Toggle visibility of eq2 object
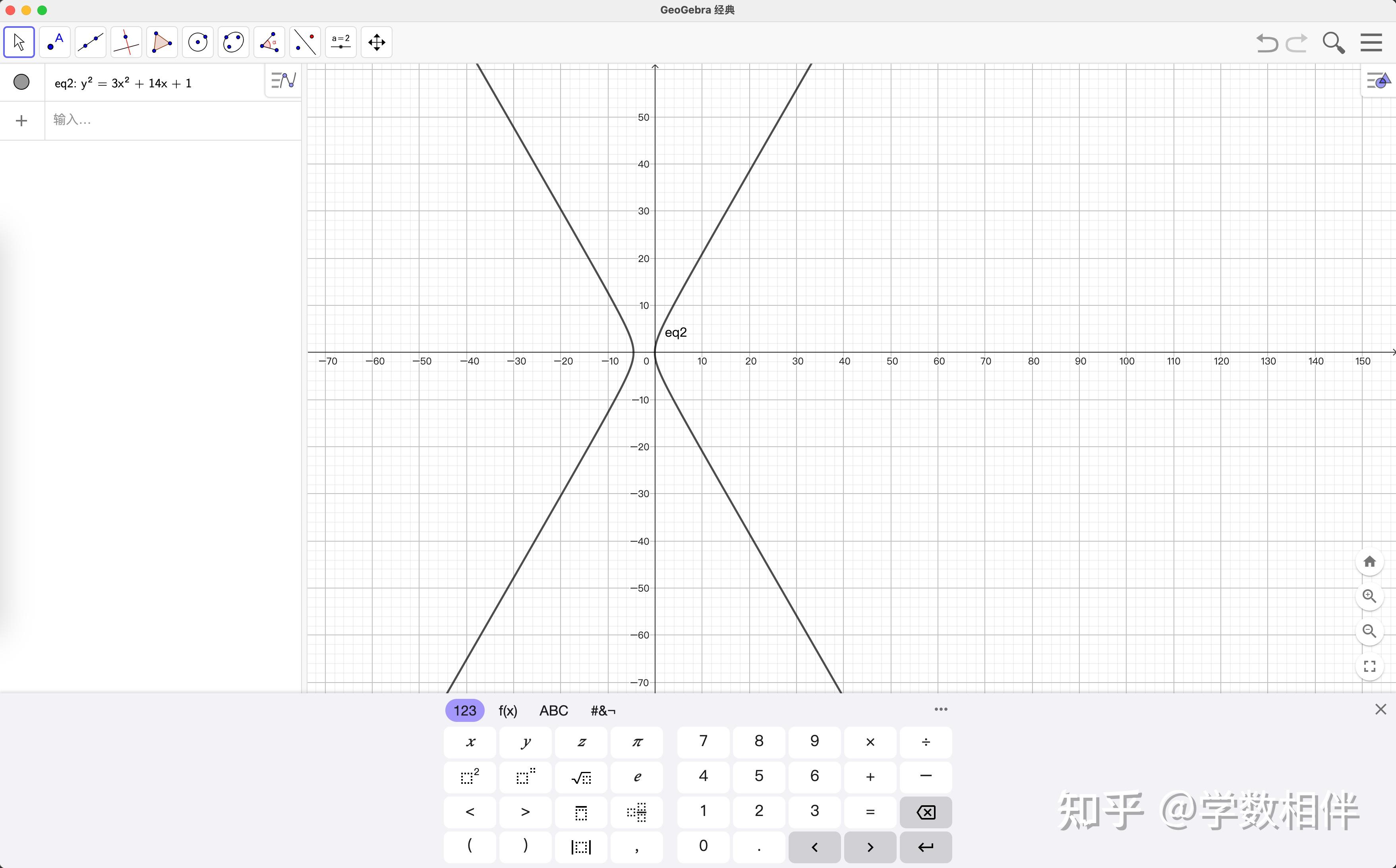Viewport: 1396px width, 868px height. click(x=21, y=82)
